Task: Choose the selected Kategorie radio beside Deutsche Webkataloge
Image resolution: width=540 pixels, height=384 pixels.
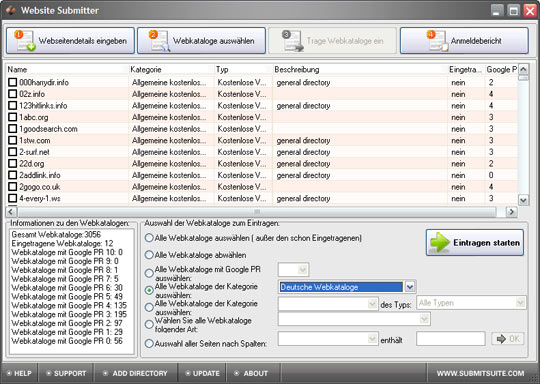Action: pyautogui.click(x=149, y=290)
